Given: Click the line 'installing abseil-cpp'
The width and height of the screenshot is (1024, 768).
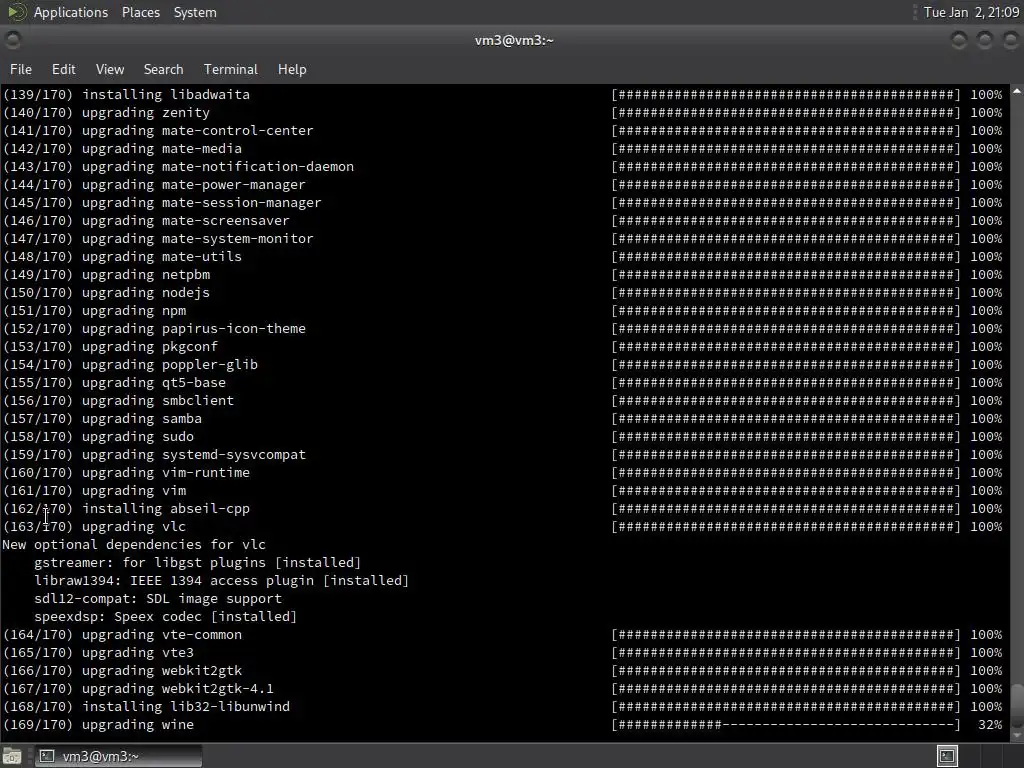Looking at the screenshot, I should pyautogui.click(x=126, y=508).
